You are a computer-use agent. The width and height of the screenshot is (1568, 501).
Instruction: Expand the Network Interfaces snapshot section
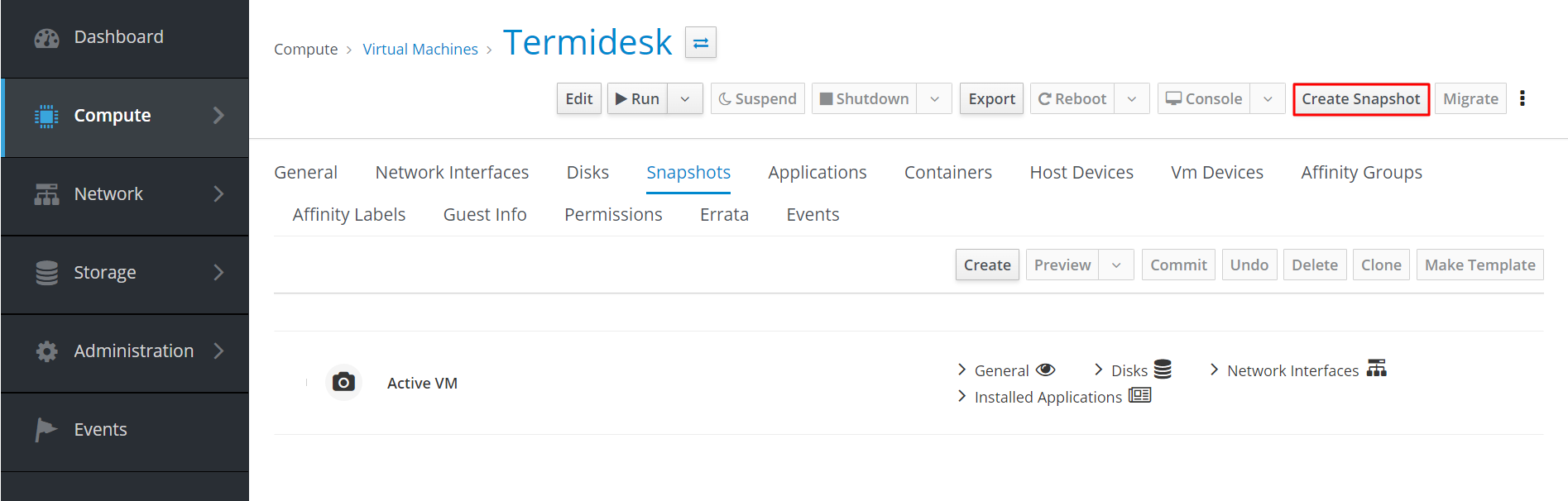pyautogui.click(x=1292, y=370)
